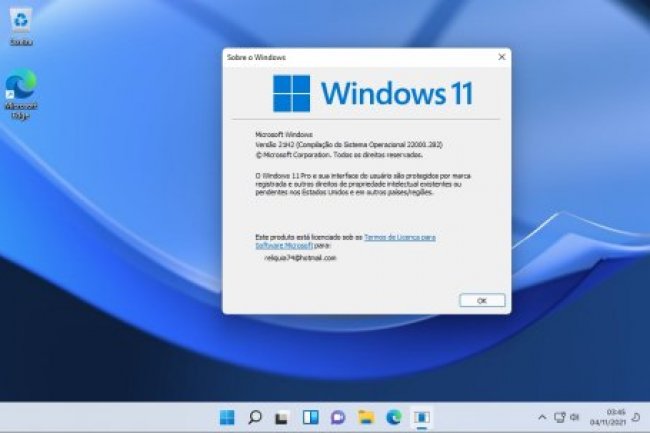Screen dimensions: 650x433
Task: Open taskbar Search magnifier
Action: [255, 417]
